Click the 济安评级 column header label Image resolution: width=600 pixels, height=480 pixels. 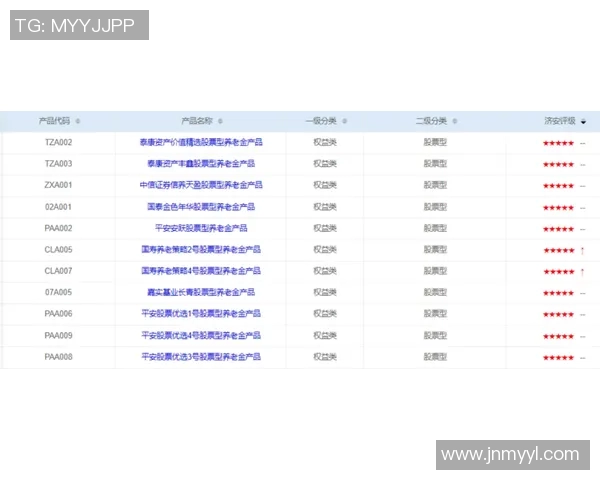coord(560,121)
